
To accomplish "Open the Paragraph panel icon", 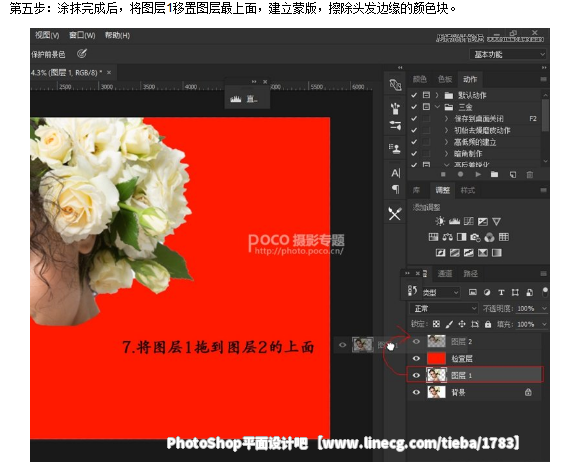I will (x=395, y=190).
